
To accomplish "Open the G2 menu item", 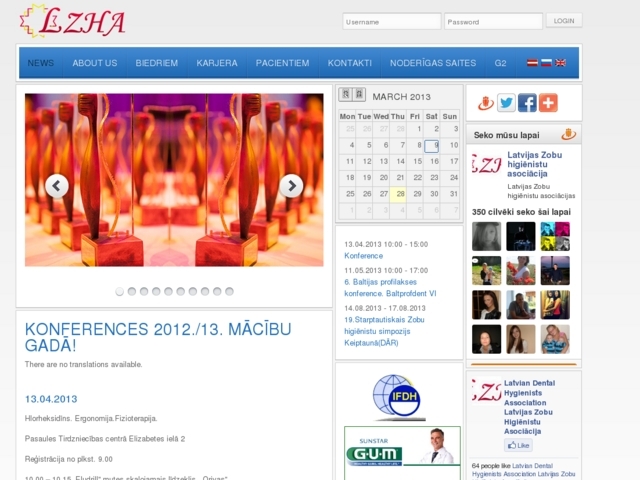I will pos(500,63).
